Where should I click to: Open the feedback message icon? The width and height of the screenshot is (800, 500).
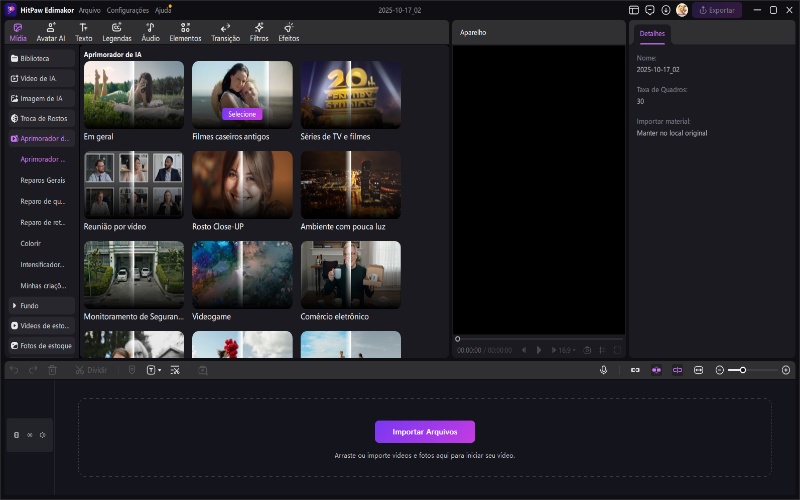click(x=650, y=10)
